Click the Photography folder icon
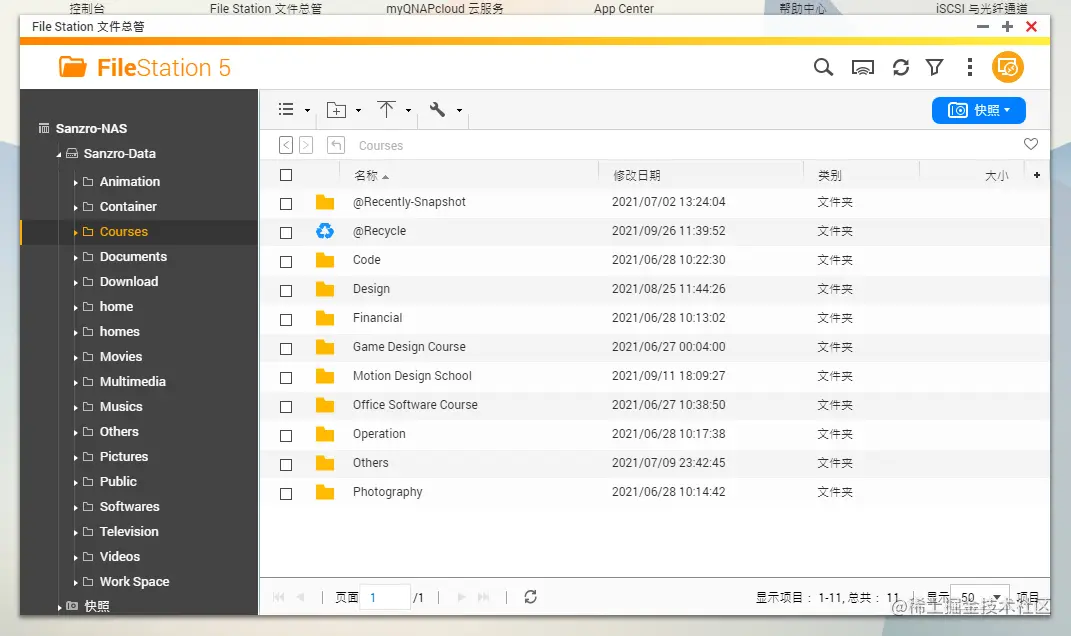This screenshot has width=1071, height=636. pyautogui.click(x=325, y=492)
